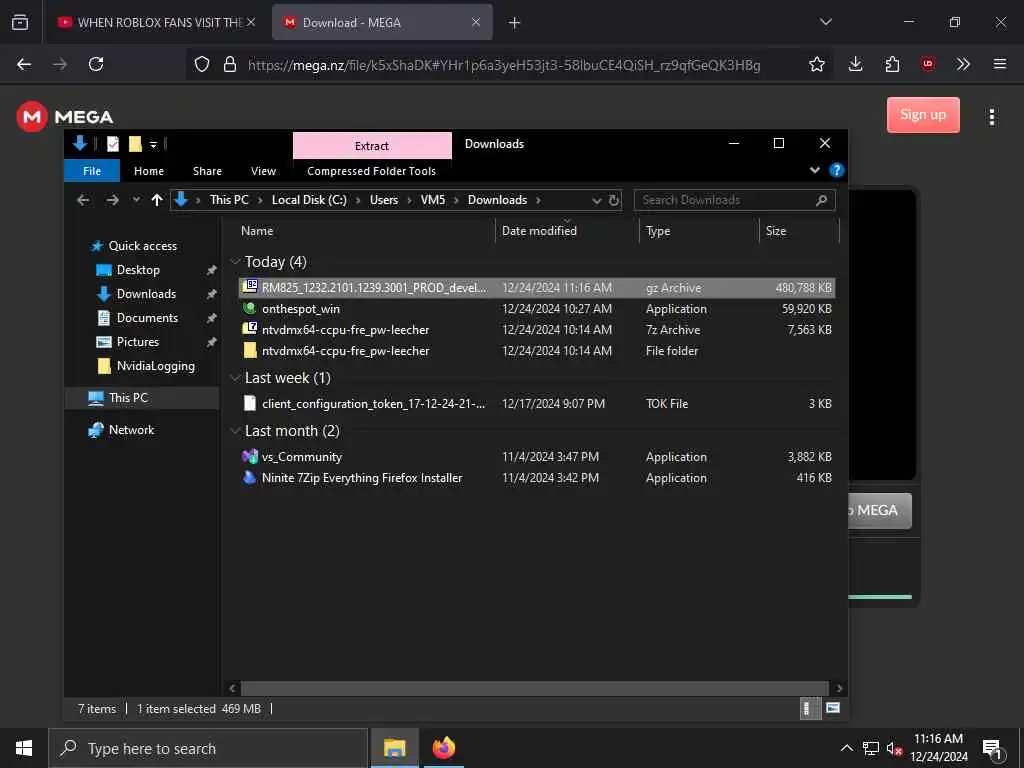Click the MEGA logo
1024x768 pixels.
[x=65, y=117]
